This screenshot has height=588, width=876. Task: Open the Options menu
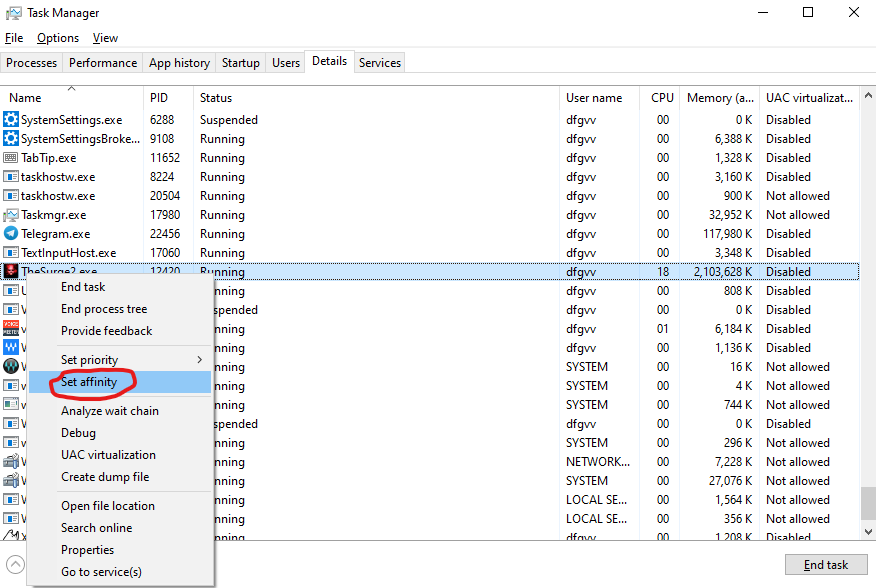(x=58, y=38)
